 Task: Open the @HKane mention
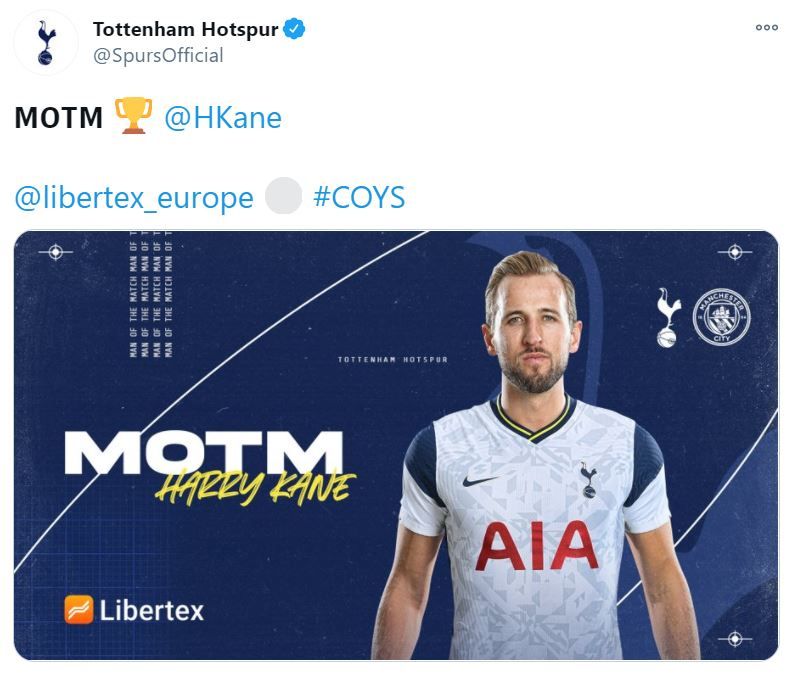(x=223, y=118)
